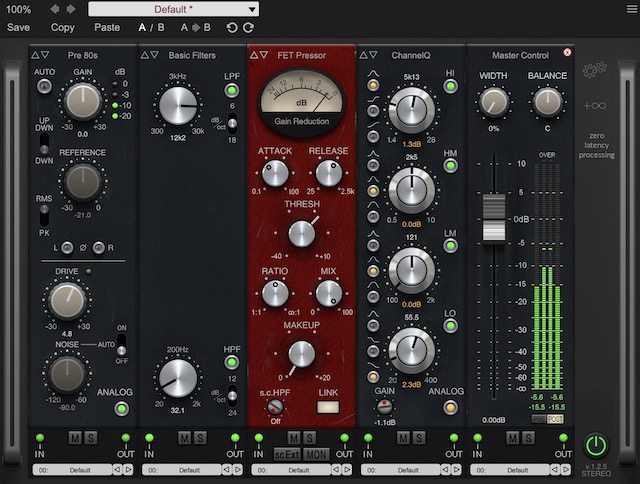Toggle the HI band EQ button
The height and width of the screenshot is (484, 640).
451,87
